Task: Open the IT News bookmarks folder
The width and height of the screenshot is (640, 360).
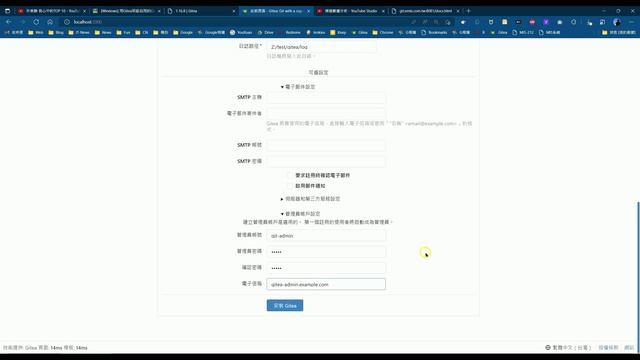Action: (79, 32)
